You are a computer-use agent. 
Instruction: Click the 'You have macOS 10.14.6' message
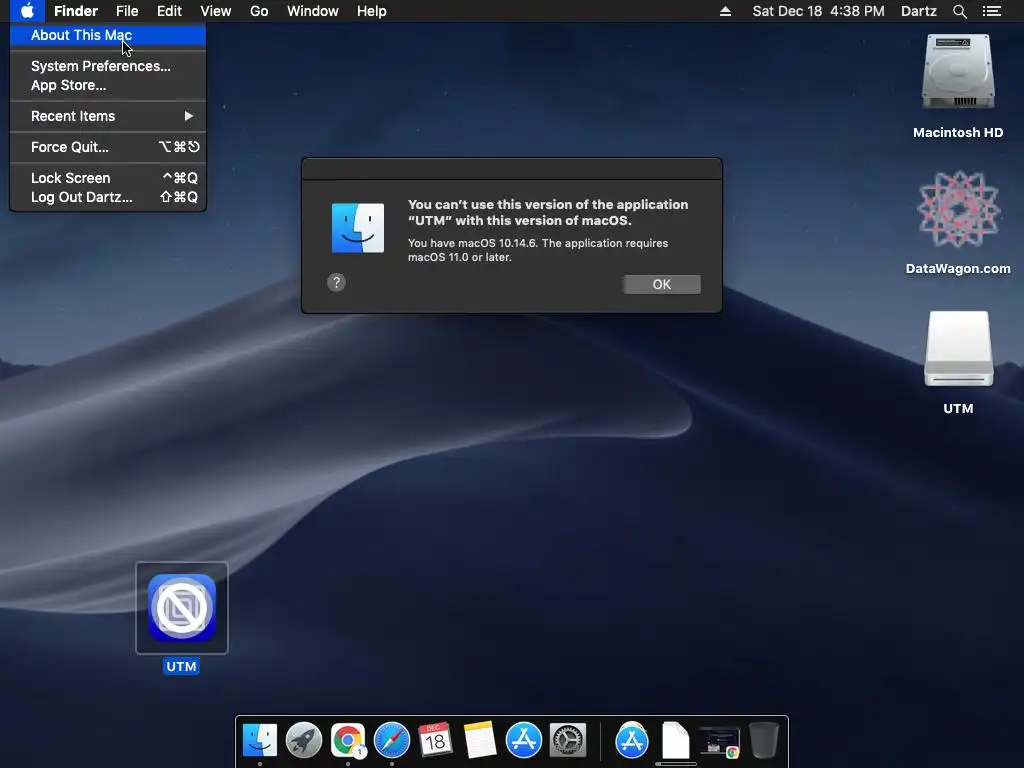coord(537,249)
